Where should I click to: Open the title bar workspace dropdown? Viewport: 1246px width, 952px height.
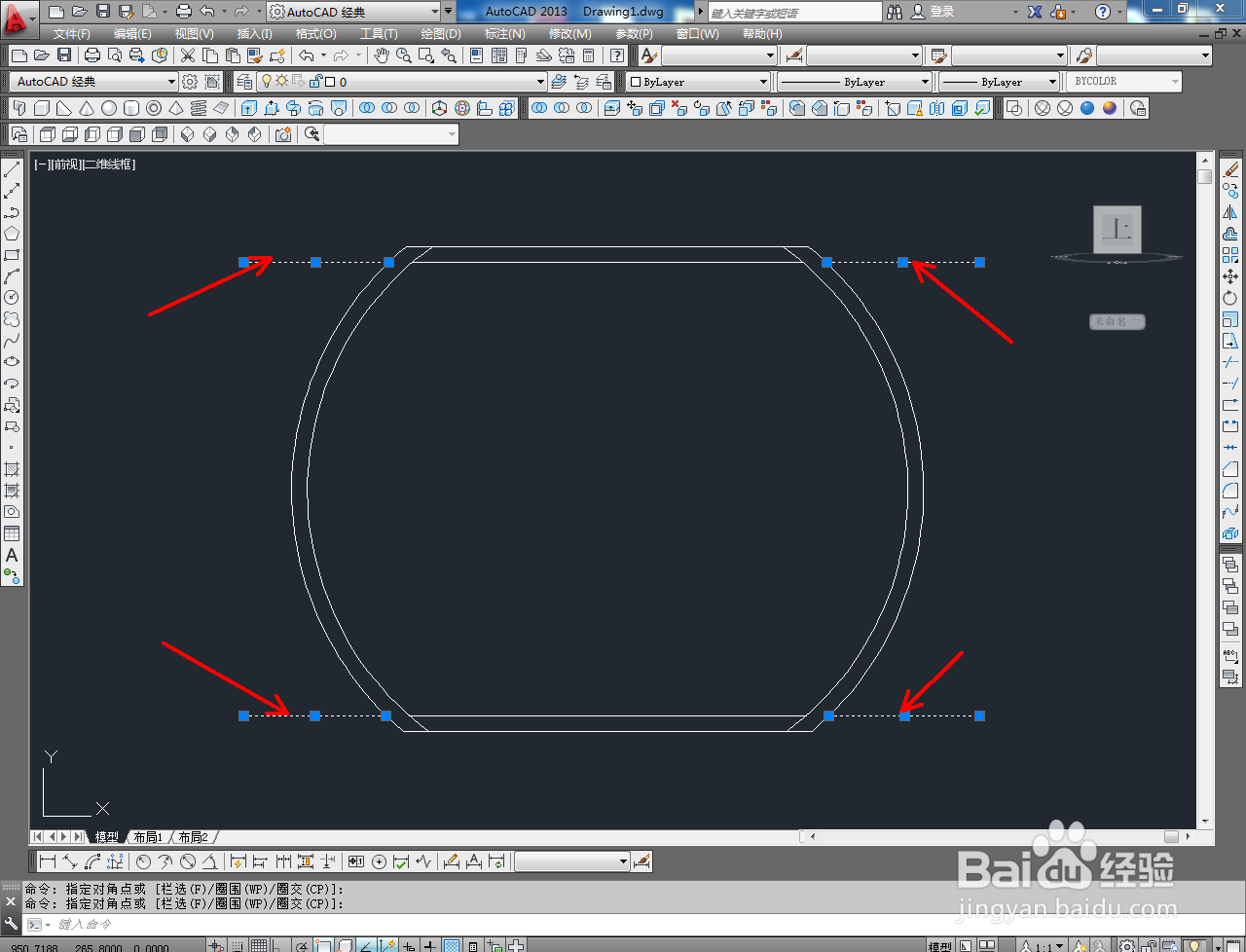(x=354, y=12)
